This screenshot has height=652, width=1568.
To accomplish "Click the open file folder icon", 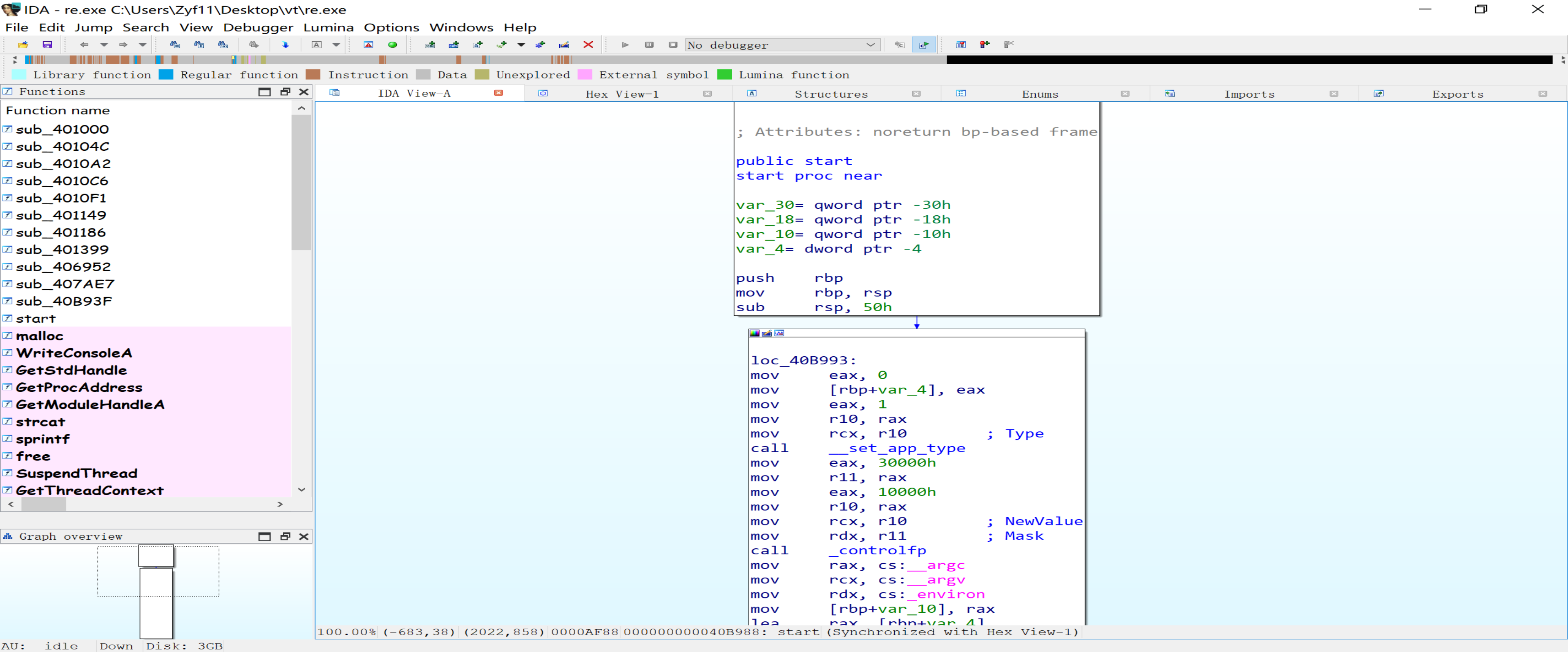I will [x=23, y=45].
